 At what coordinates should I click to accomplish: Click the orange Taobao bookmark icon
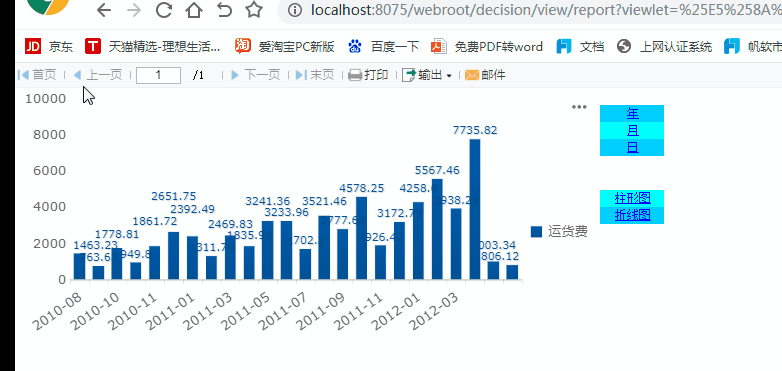(242, 46)
